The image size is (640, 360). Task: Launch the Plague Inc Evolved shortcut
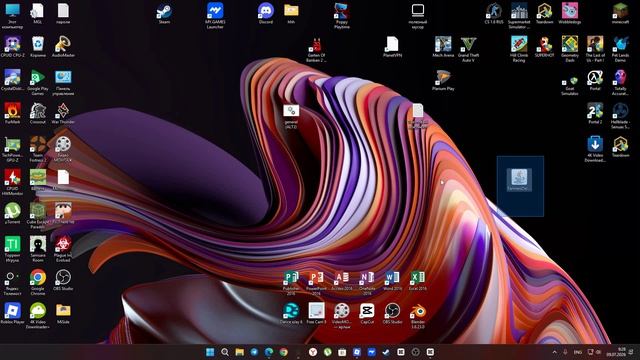[x=63, y=249]
